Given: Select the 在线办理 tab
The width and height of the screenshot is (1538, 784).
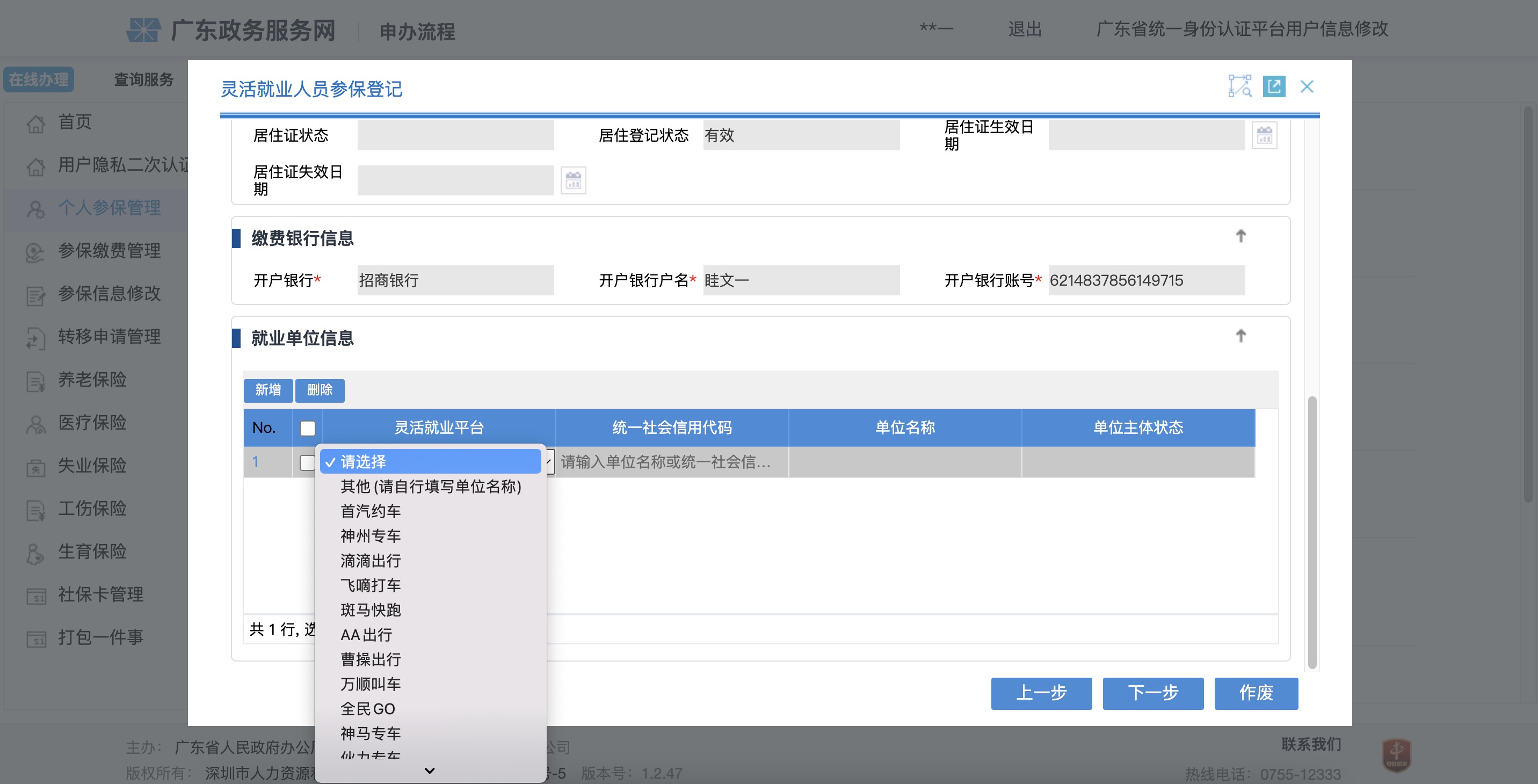Looking at the screenshot, I should tap(38, 79).
